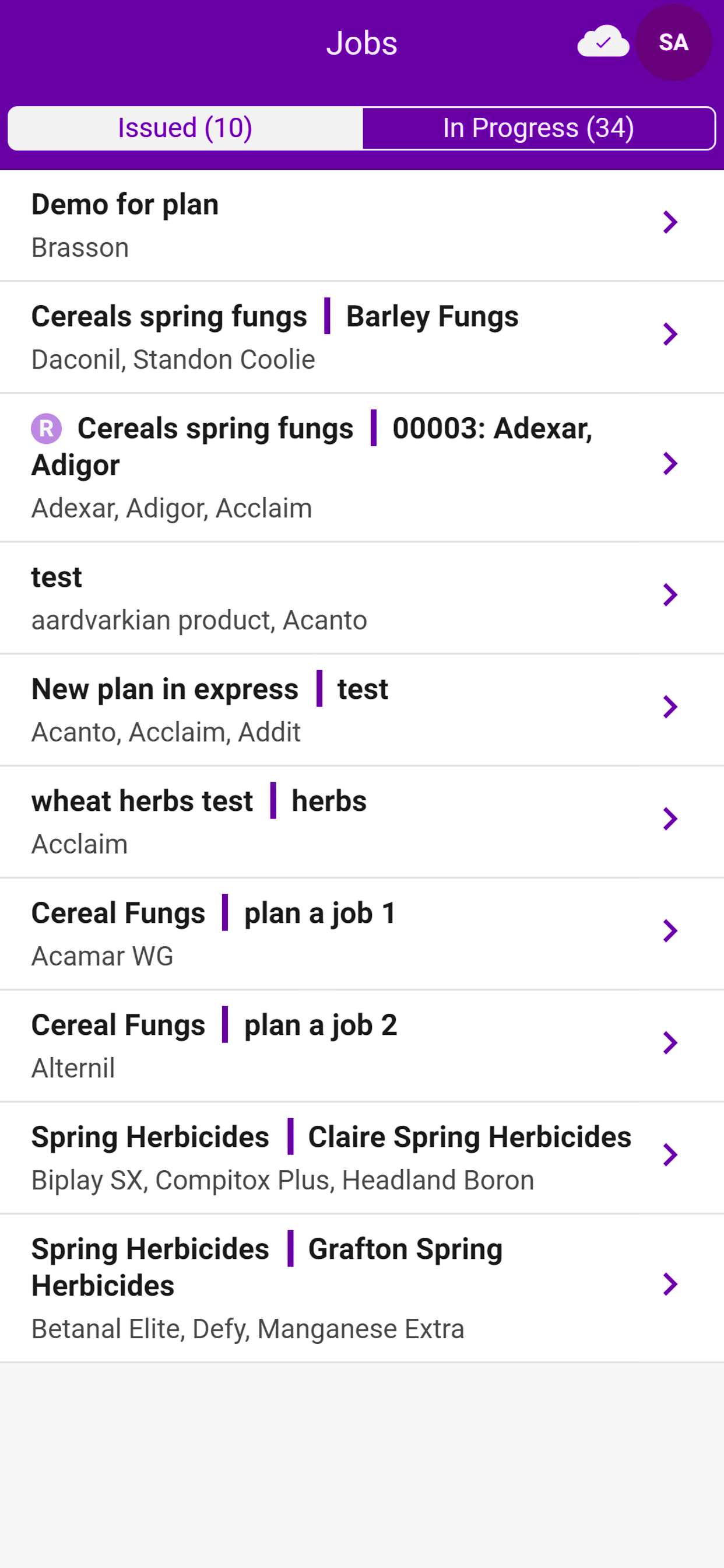Open the cloud sync status icon
724x1568 pixels.
pos(603,41)
